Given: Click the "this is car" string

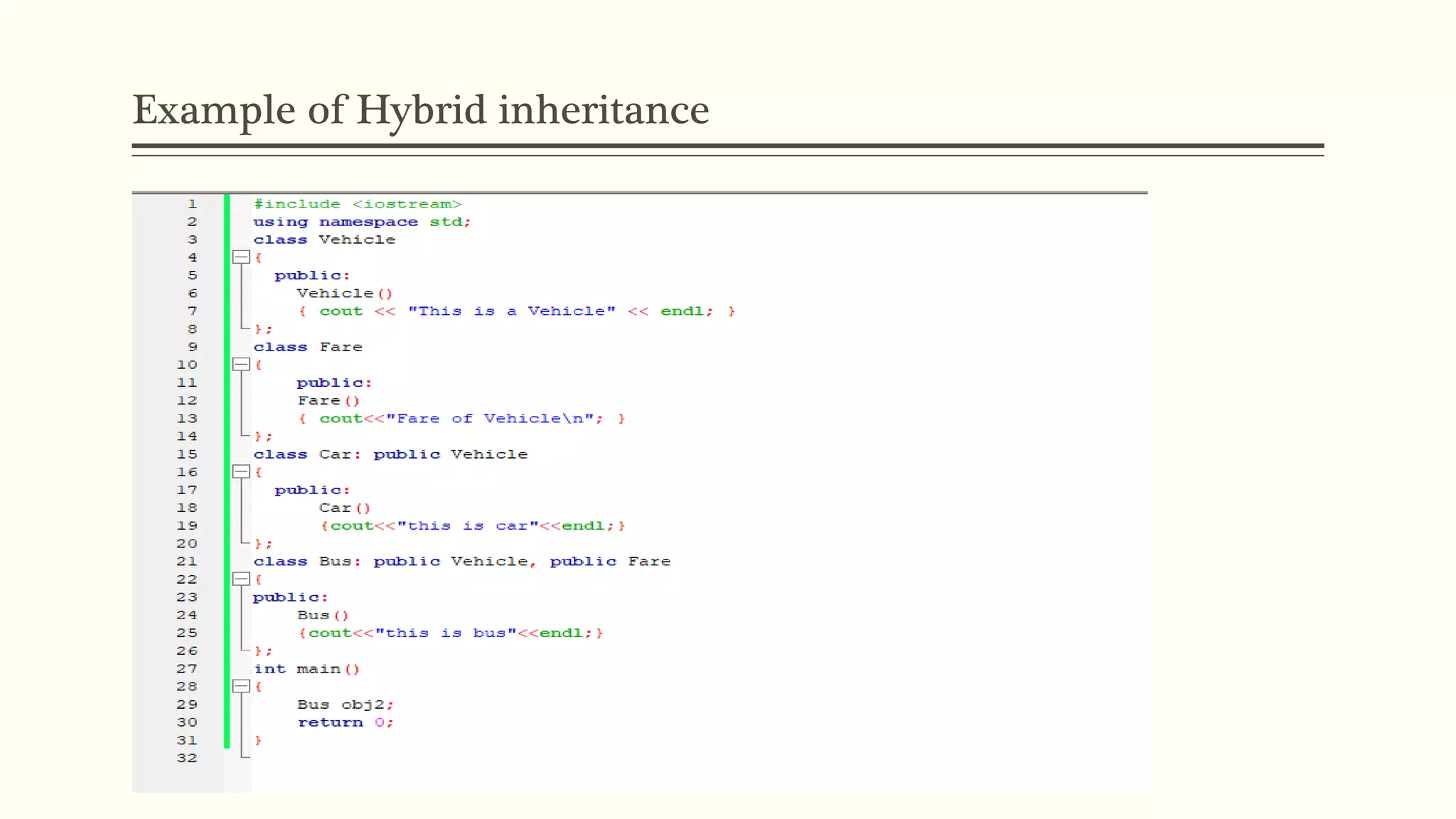Looking at the screenshot, I should tap(468, 526).
